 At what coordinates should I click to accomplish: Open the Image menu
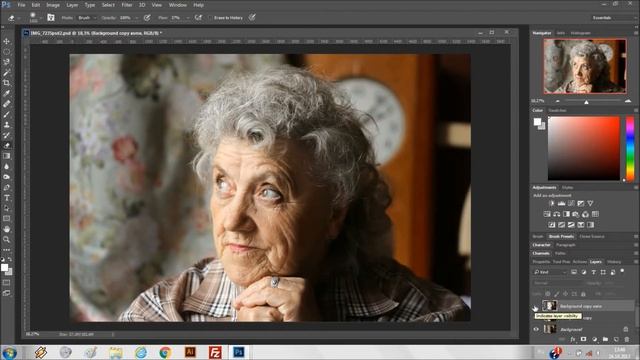click(53, 5)
